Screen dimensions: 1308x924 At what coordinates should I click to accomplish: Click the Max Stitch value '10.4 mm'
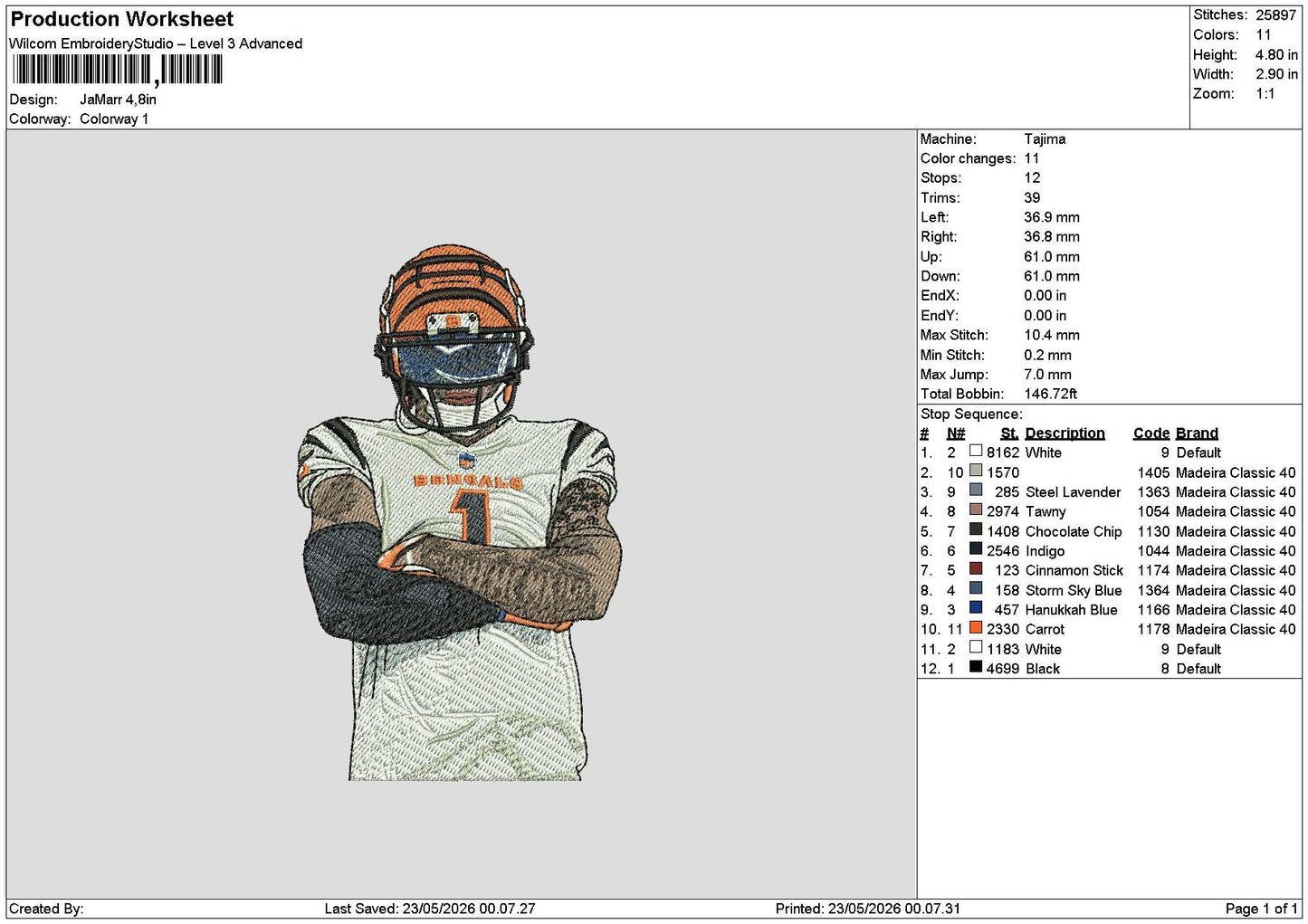[1052, 335]
